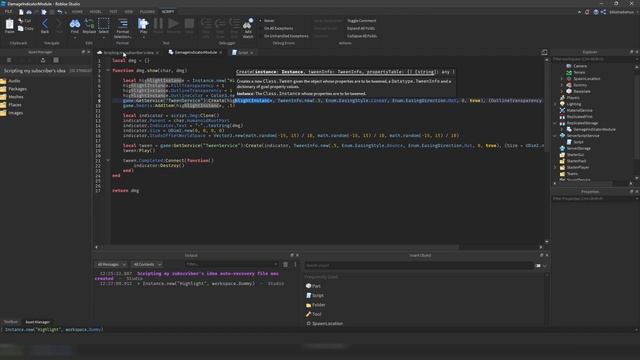This screenshot has width=640, height=360.
Task: Collapse the ServerScriptService node
Action: click(555, 136)
